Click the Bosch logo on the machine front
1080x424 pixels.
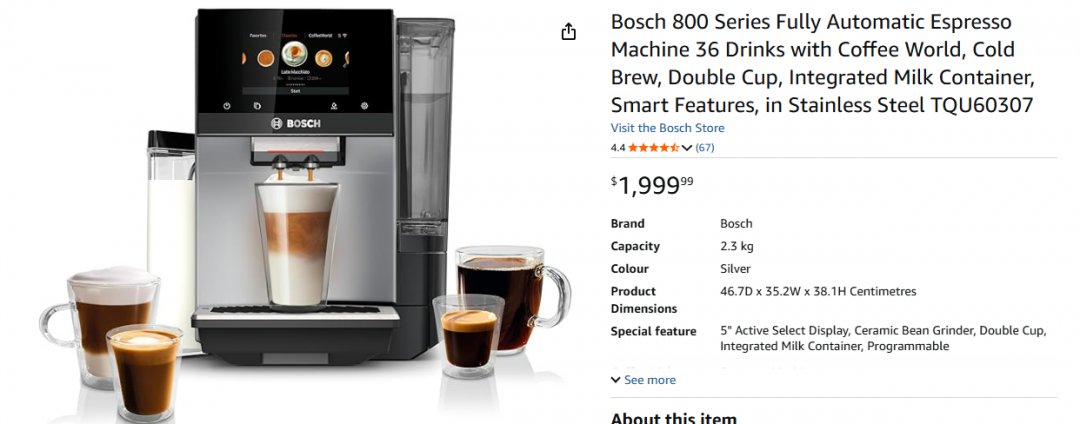point(295,123)
